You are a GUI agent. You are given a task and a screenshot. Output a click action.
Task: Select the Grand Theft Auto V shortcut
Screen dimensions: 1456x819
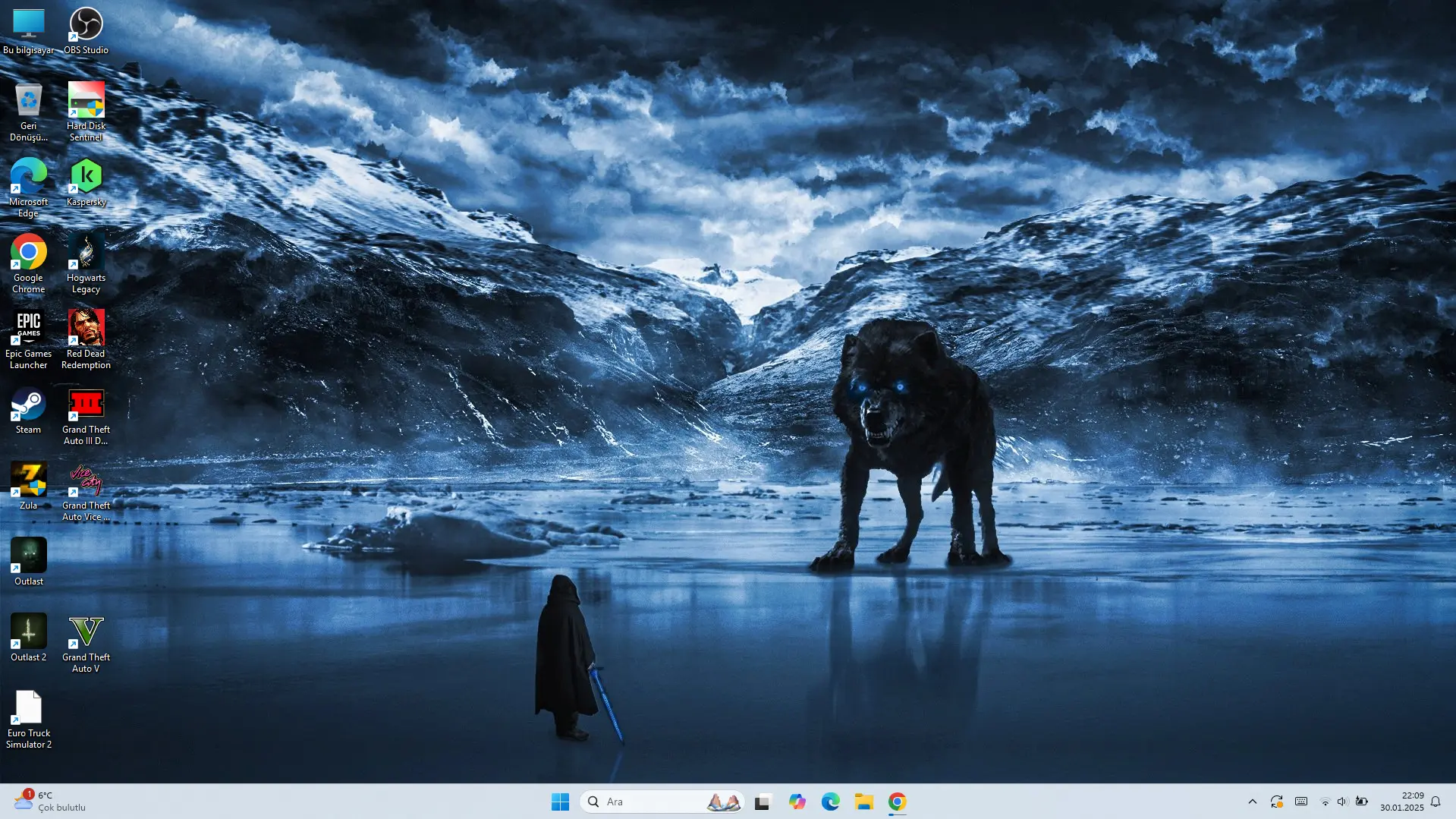click(86, 644)
